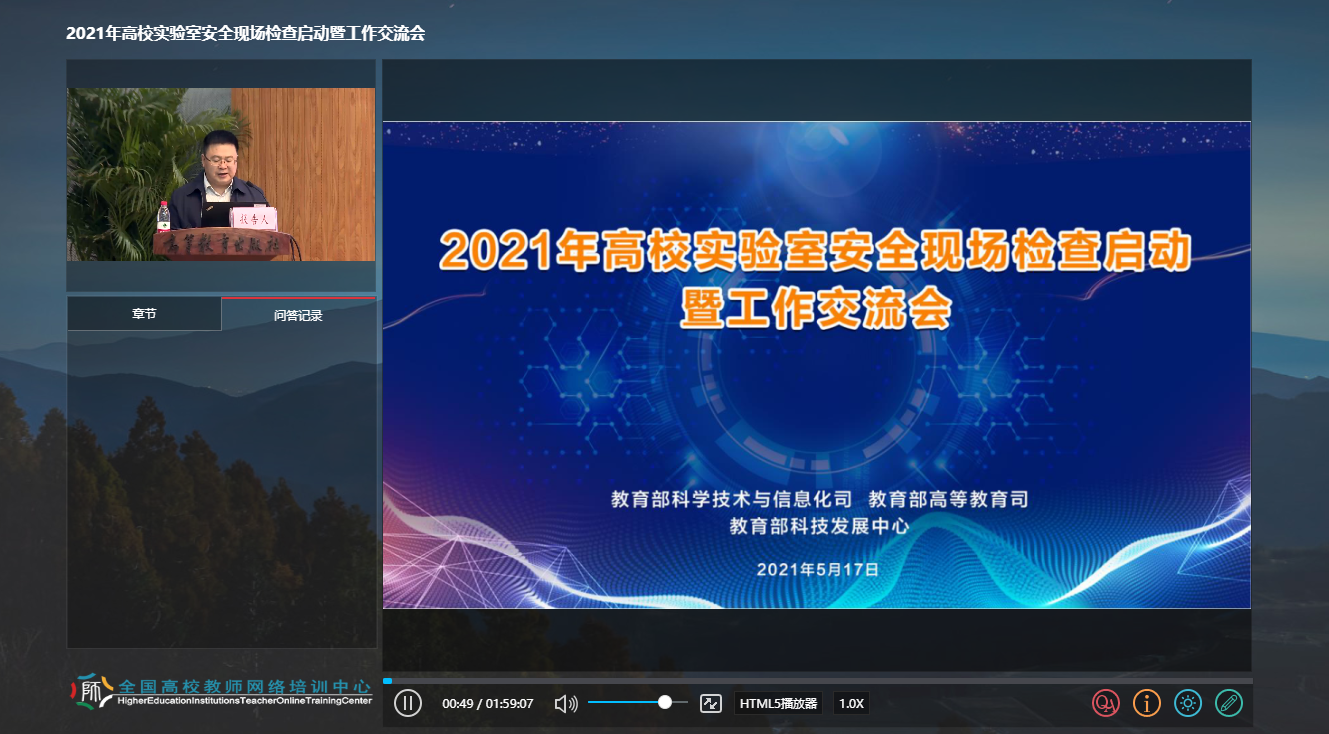Screen dimensions: 1329x734
Task: Click the speaker camera video thumbnail
Action: point(221,174)
